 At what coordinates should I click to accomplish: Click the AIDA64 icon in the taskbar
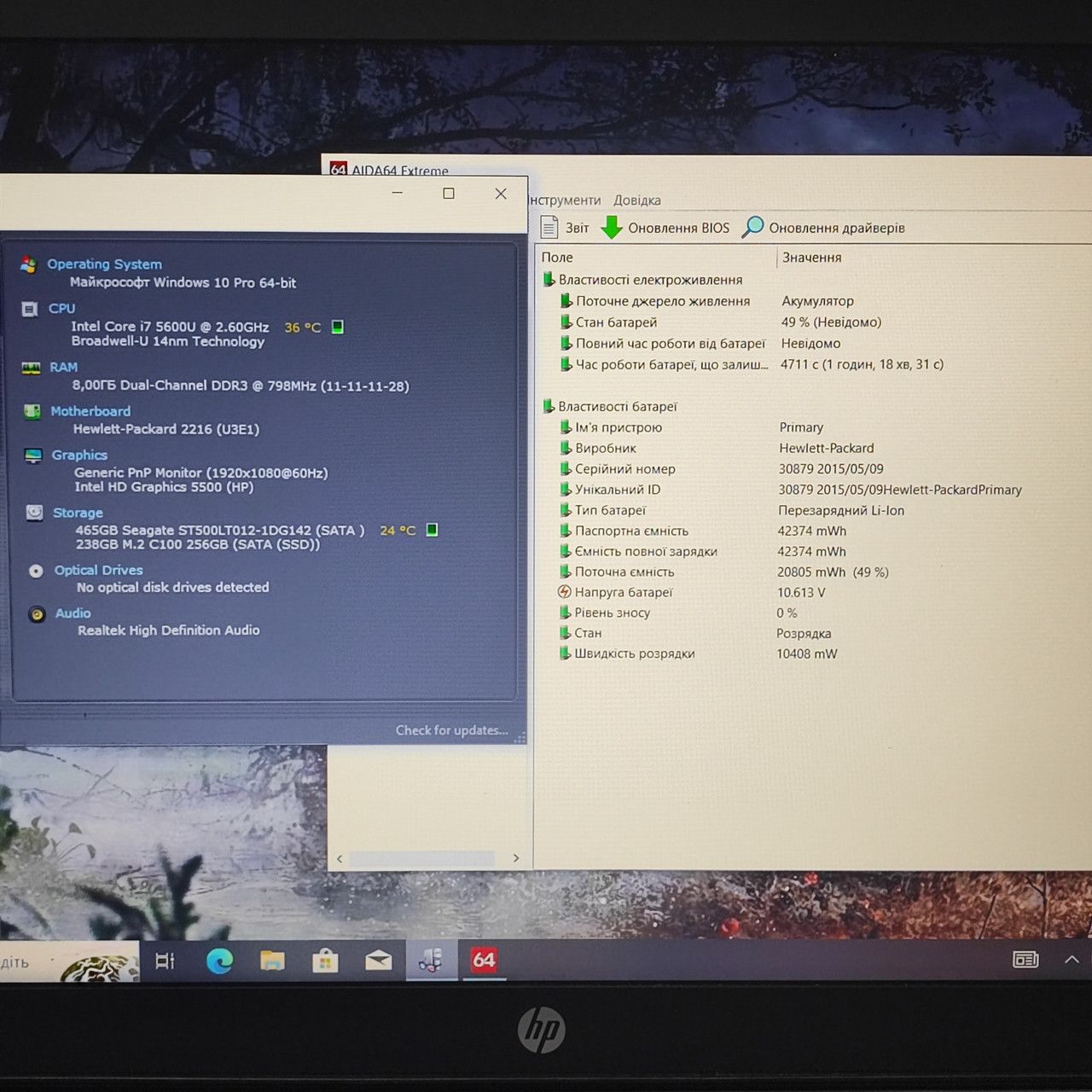click(484, 961)
